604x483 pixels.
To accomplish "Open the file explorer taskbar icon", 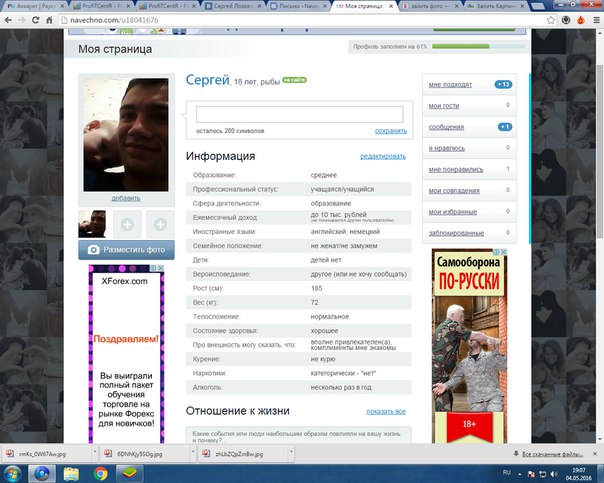I will pos(71,473).
